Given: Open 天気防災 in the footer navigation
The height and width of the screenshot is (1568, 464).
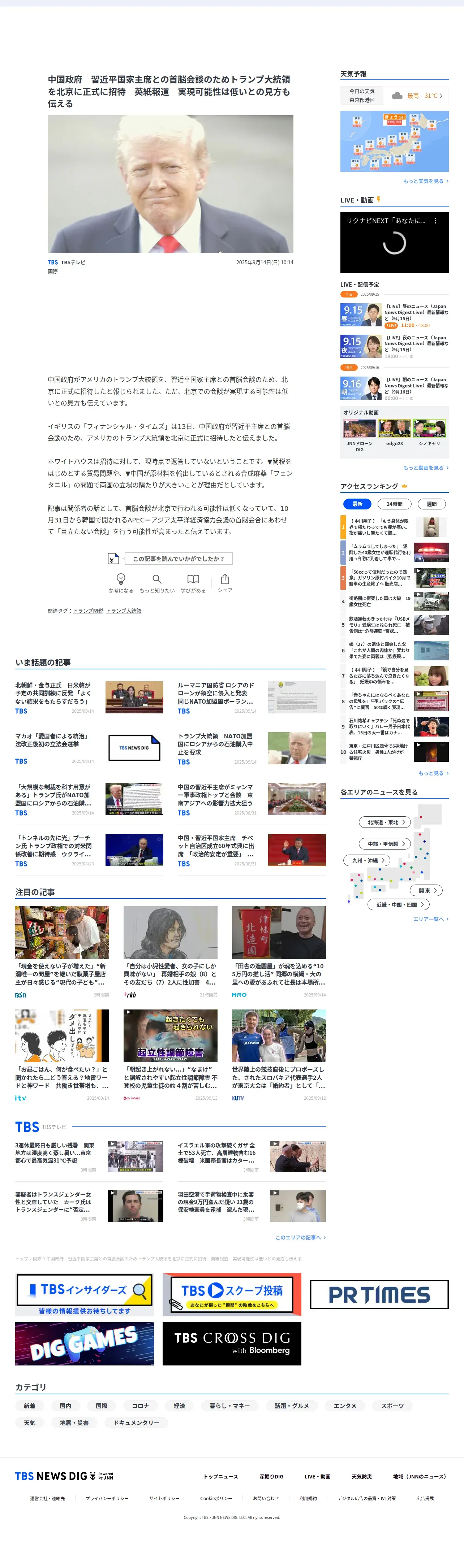Looking at the screenshot, I should point(362,1477).
